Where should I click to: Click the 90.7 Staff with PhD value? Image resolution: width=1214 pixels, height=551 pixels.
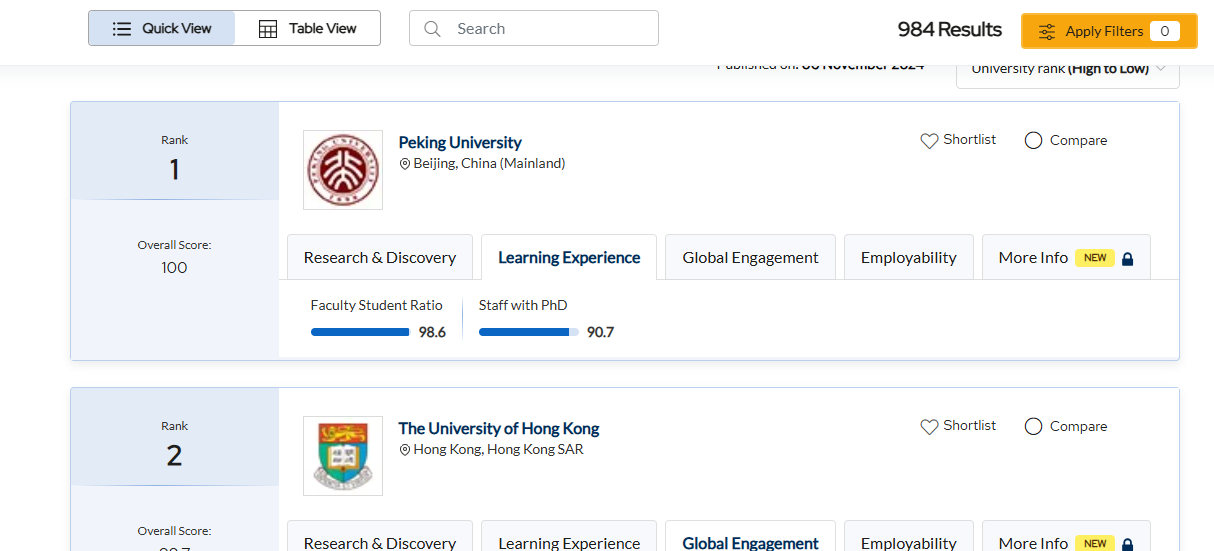click(600, 333)
